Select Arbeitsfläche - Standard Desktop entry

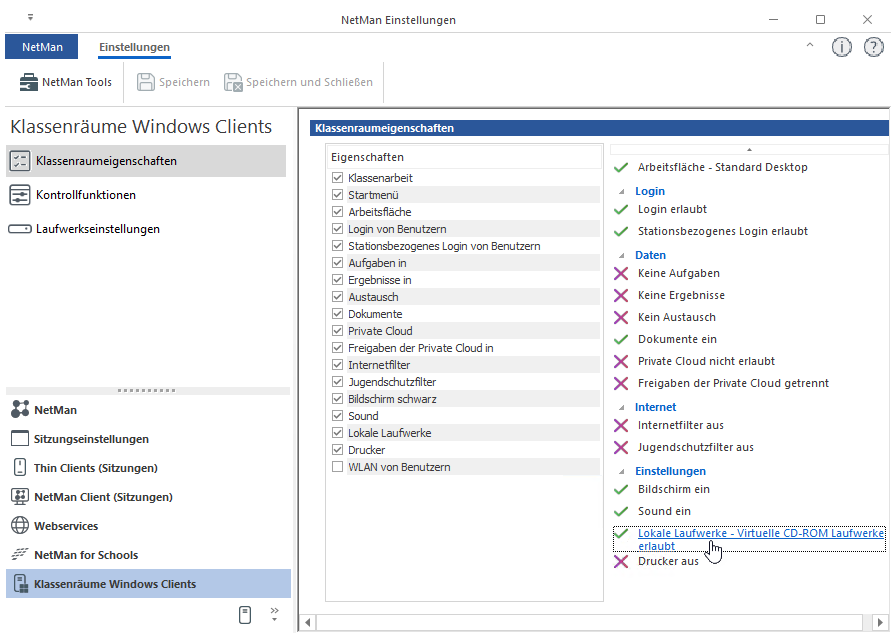point(723,167)
